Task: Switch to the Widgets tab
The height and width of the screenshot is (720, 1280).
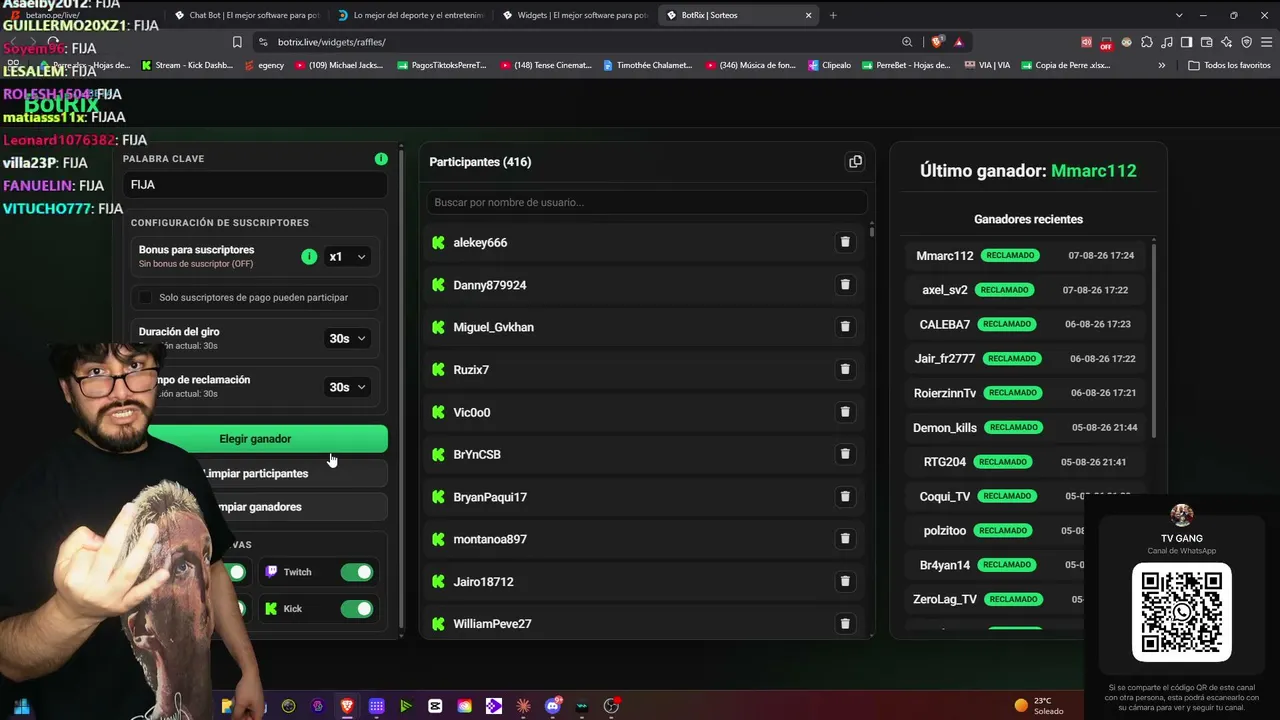Action: coord(575,15)
